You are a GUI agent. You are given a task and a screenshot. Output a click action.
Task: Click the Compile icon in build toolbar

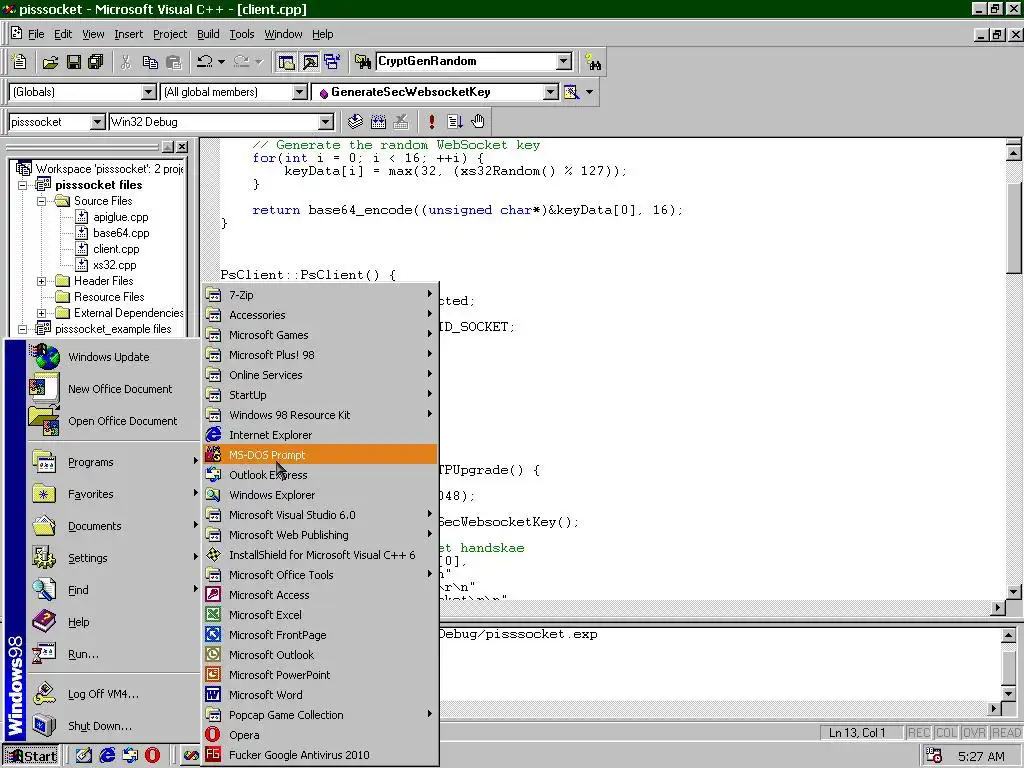355,121
